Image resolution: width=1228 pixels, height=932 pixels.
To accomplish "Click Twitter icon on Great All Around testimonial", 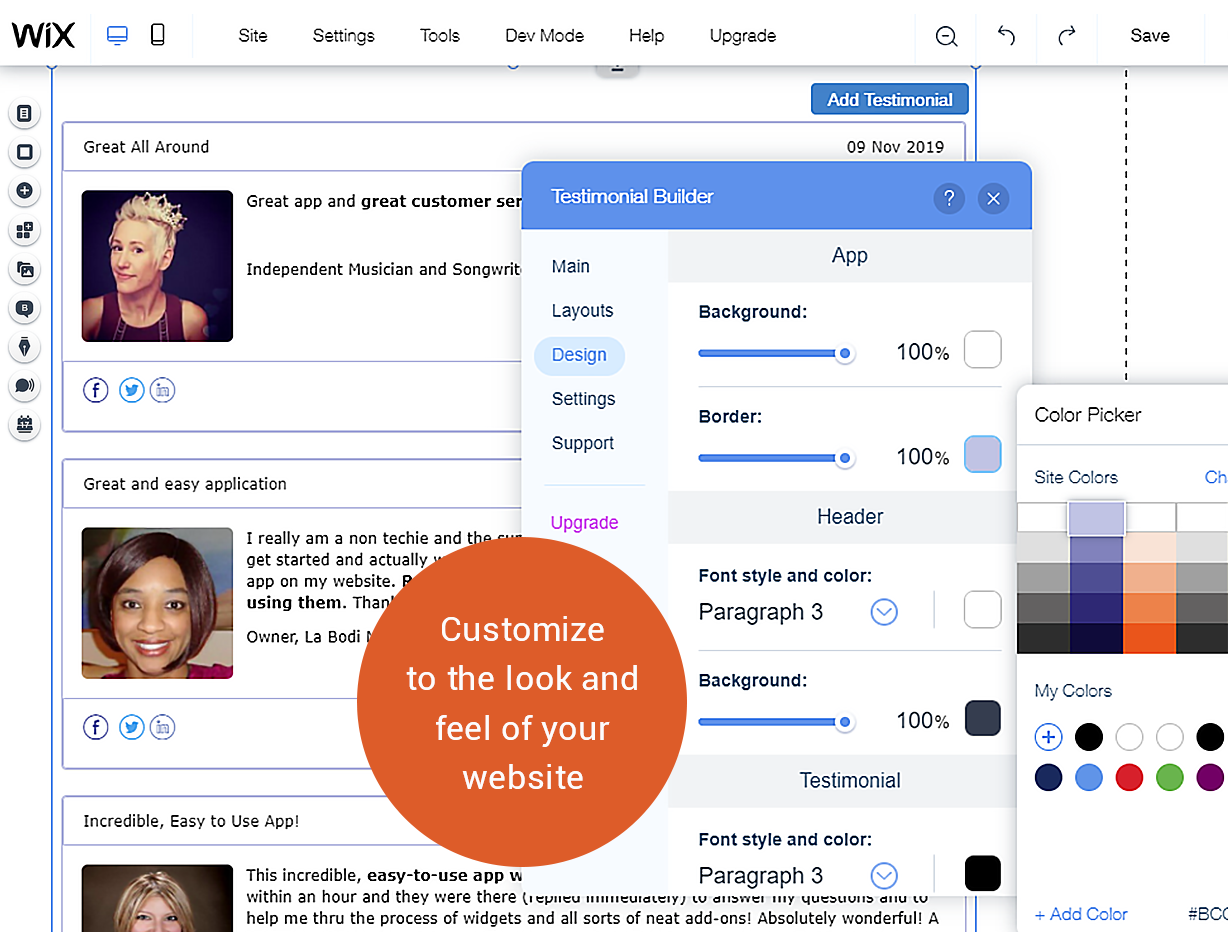I will (x=131, y=390).
